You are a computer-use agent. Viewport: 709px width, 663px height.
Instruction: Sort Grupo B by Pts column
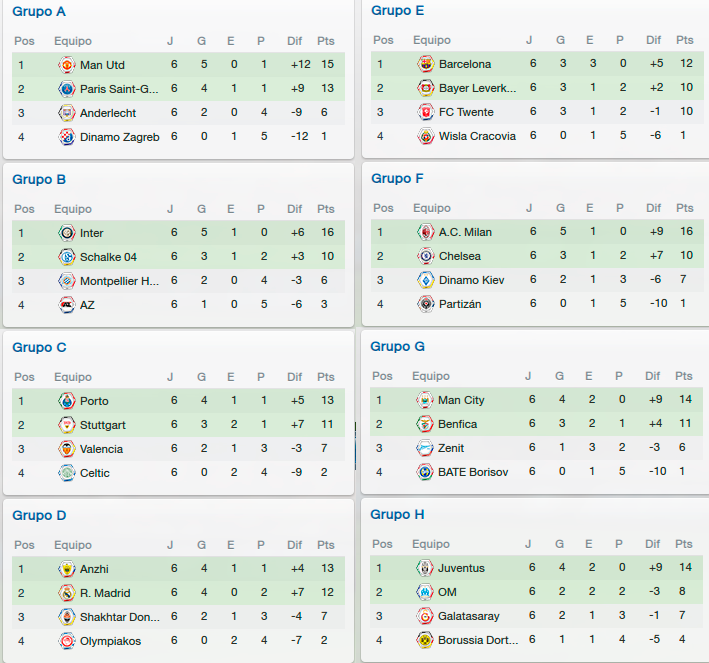[326, 209]
